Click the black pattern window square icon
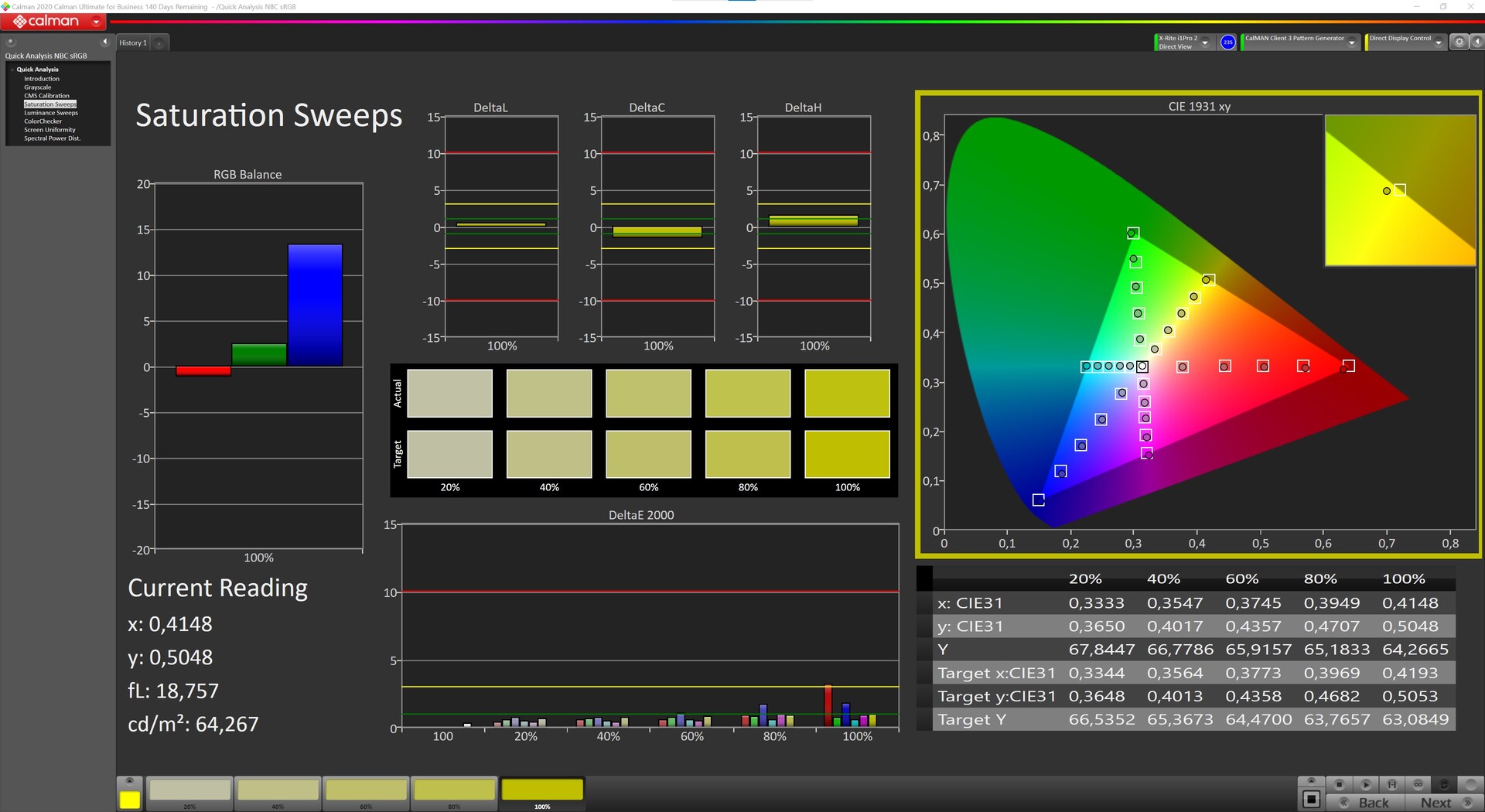1485x812 pixels. point(1311,799)
